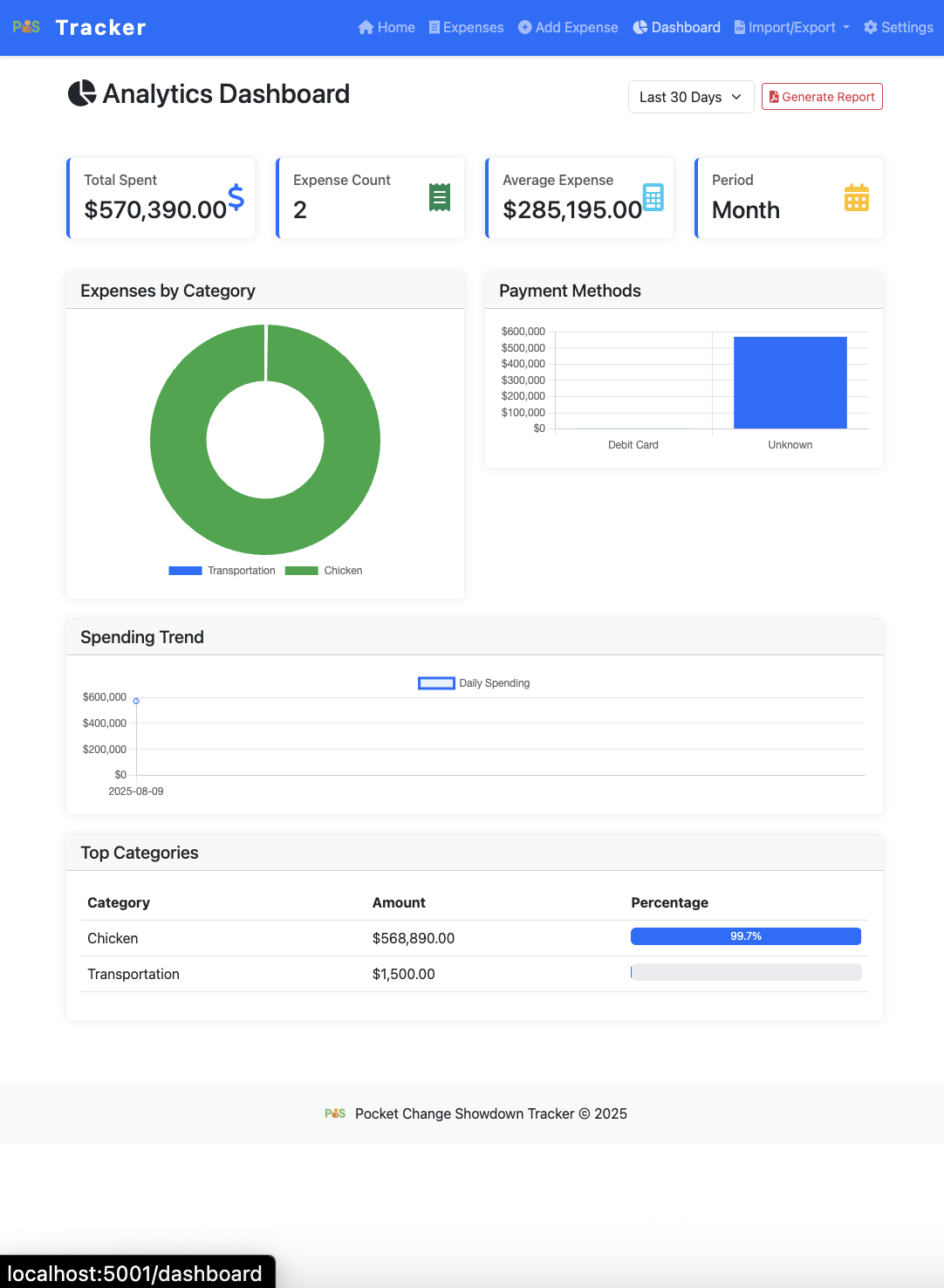
Task: Go to the Expenses page
Action: click(x=466, y=27)
